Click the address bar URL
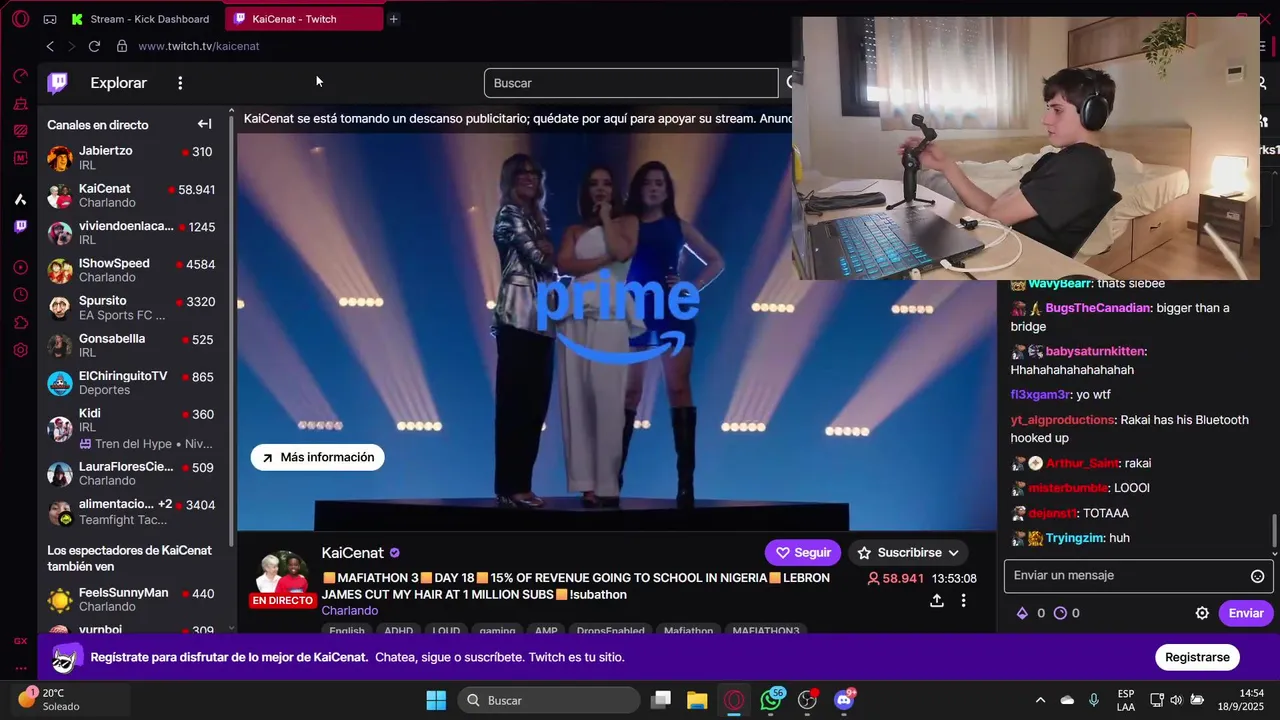Screen dimensions: 1280x720 [x=199, y=46]
